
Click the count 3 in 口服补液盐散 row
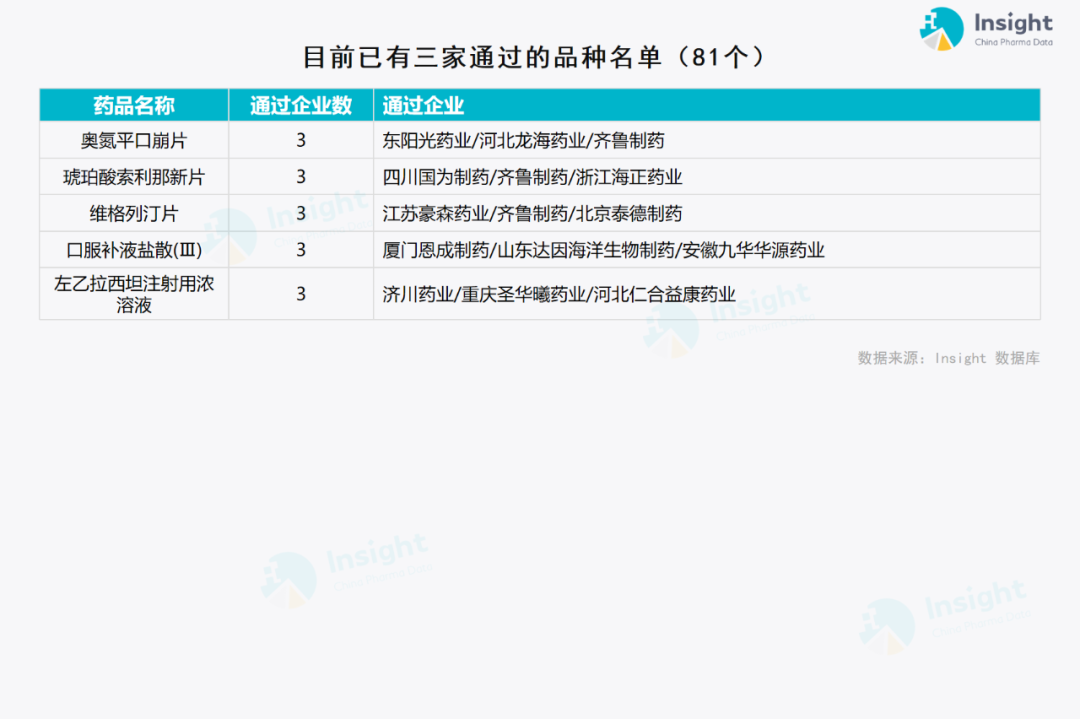[x=301, y=250]
